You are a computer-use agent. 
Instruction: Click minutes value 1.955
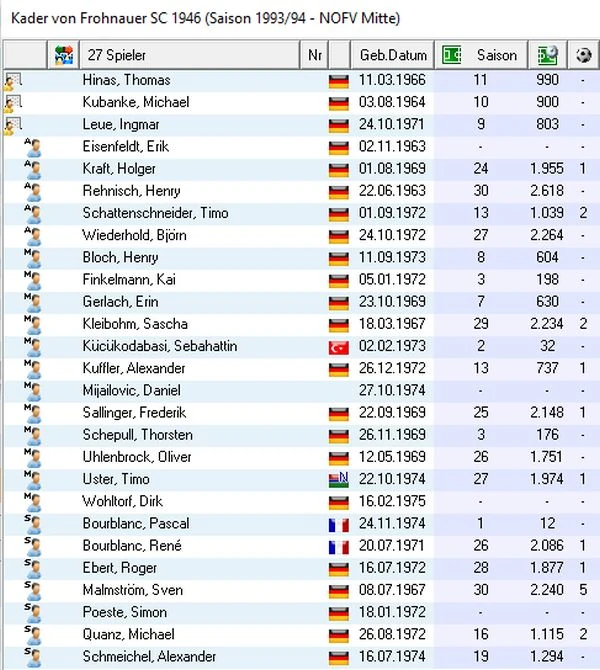click(547, 169)
